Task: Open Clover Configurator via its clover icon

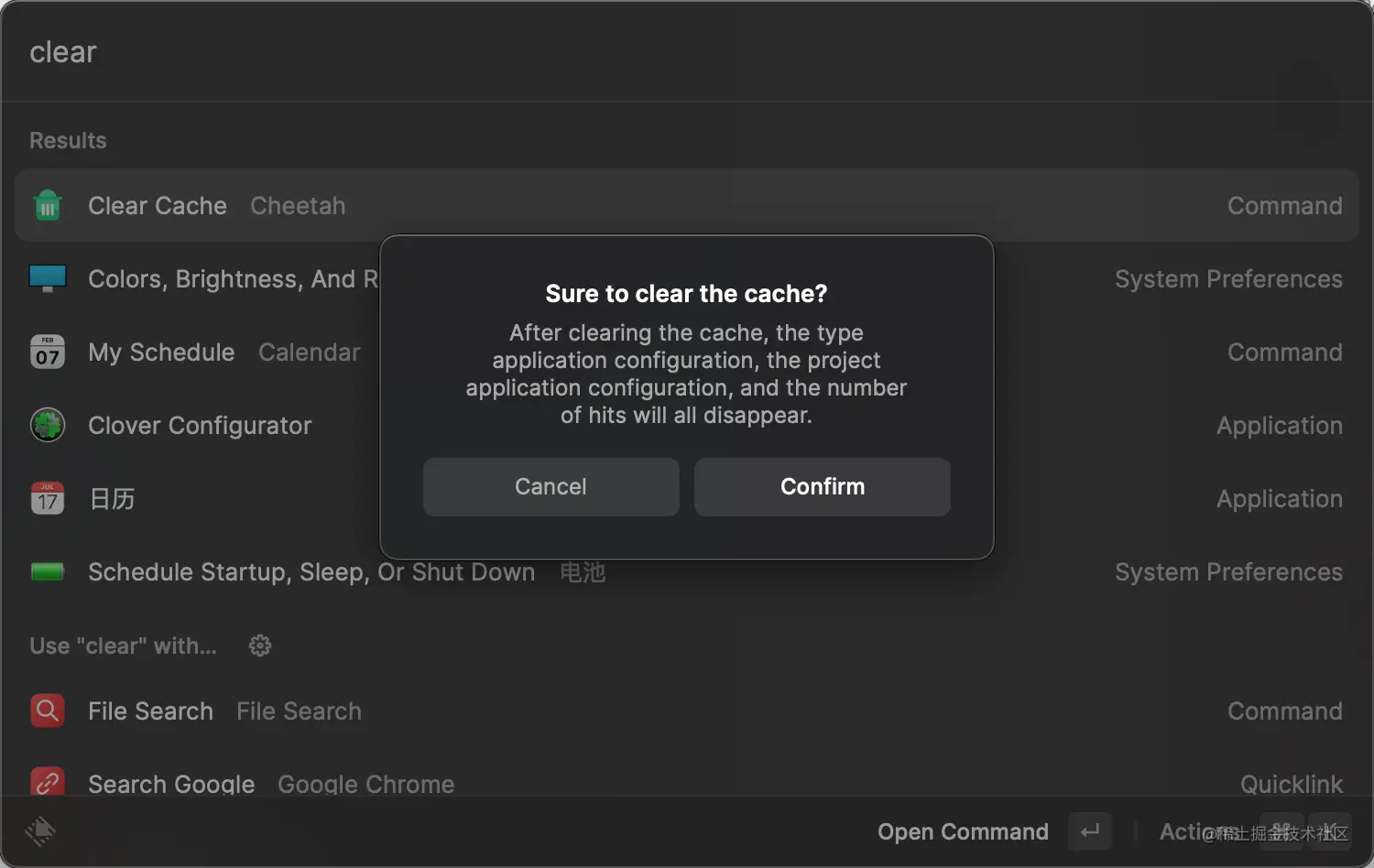Action: [48, 425]
